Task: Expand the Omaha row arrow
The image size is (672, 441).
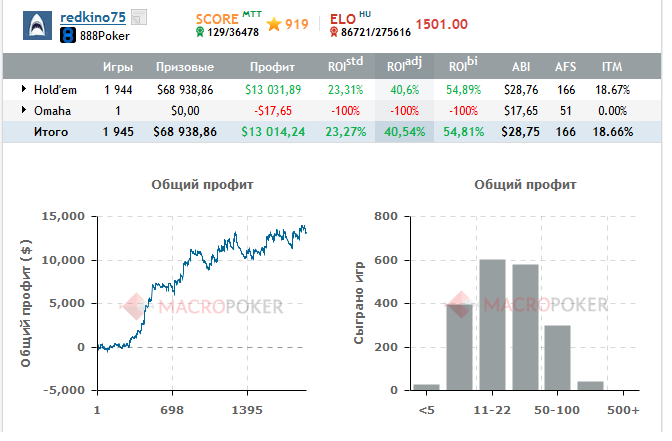Action: tap(24, 110)
